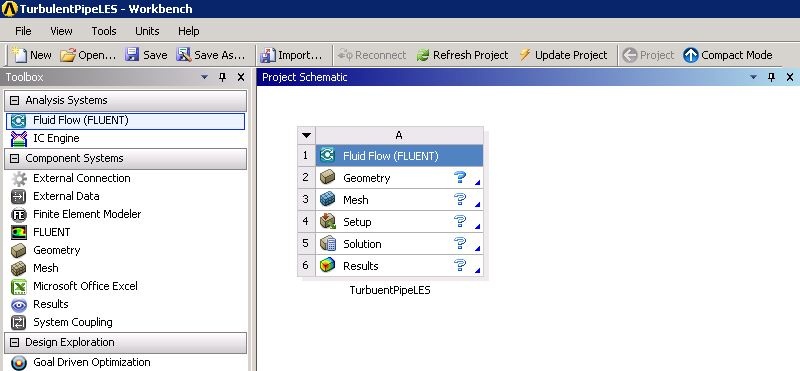Open the Help menu
Image resolution: width=800 pixels, height=371 pixels.
[188, 31]
